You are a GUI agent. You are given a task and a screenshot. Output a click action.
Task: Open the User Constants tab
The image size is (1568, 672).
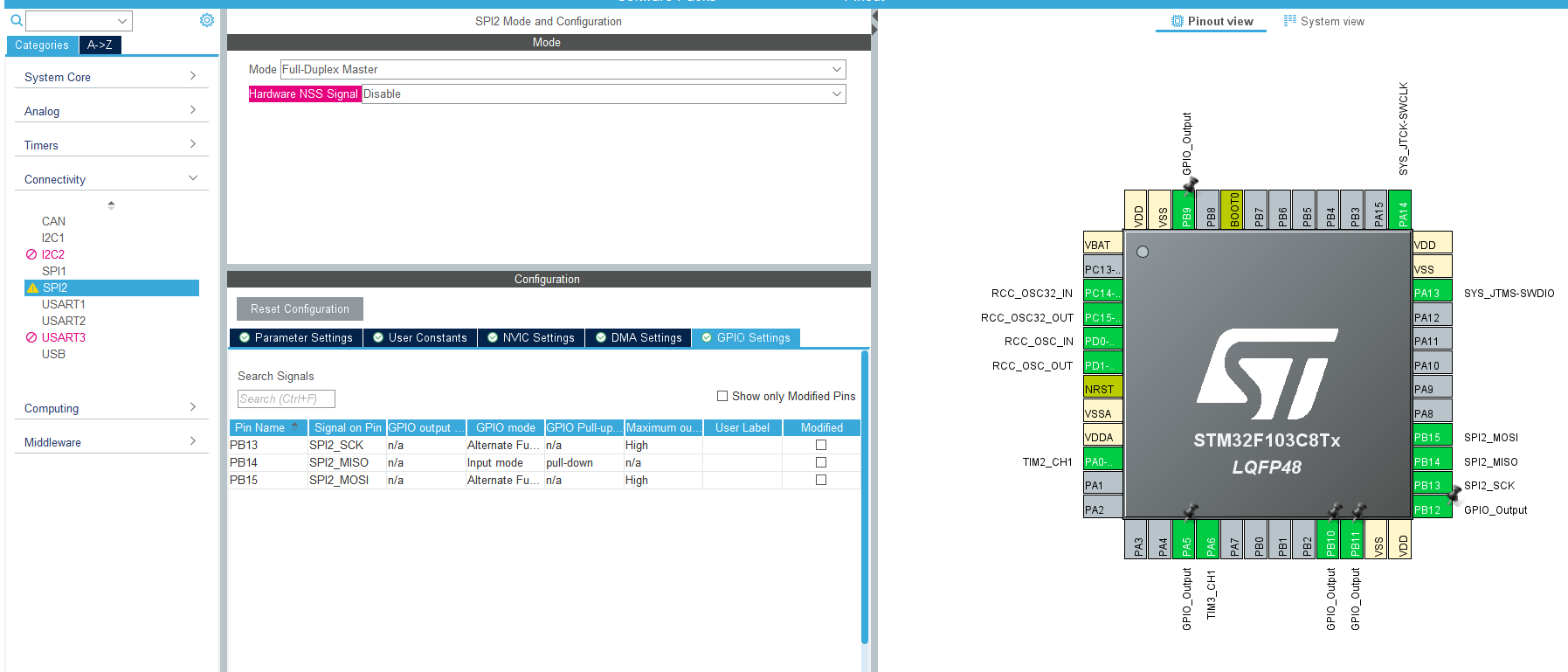[x=420, y=337]
